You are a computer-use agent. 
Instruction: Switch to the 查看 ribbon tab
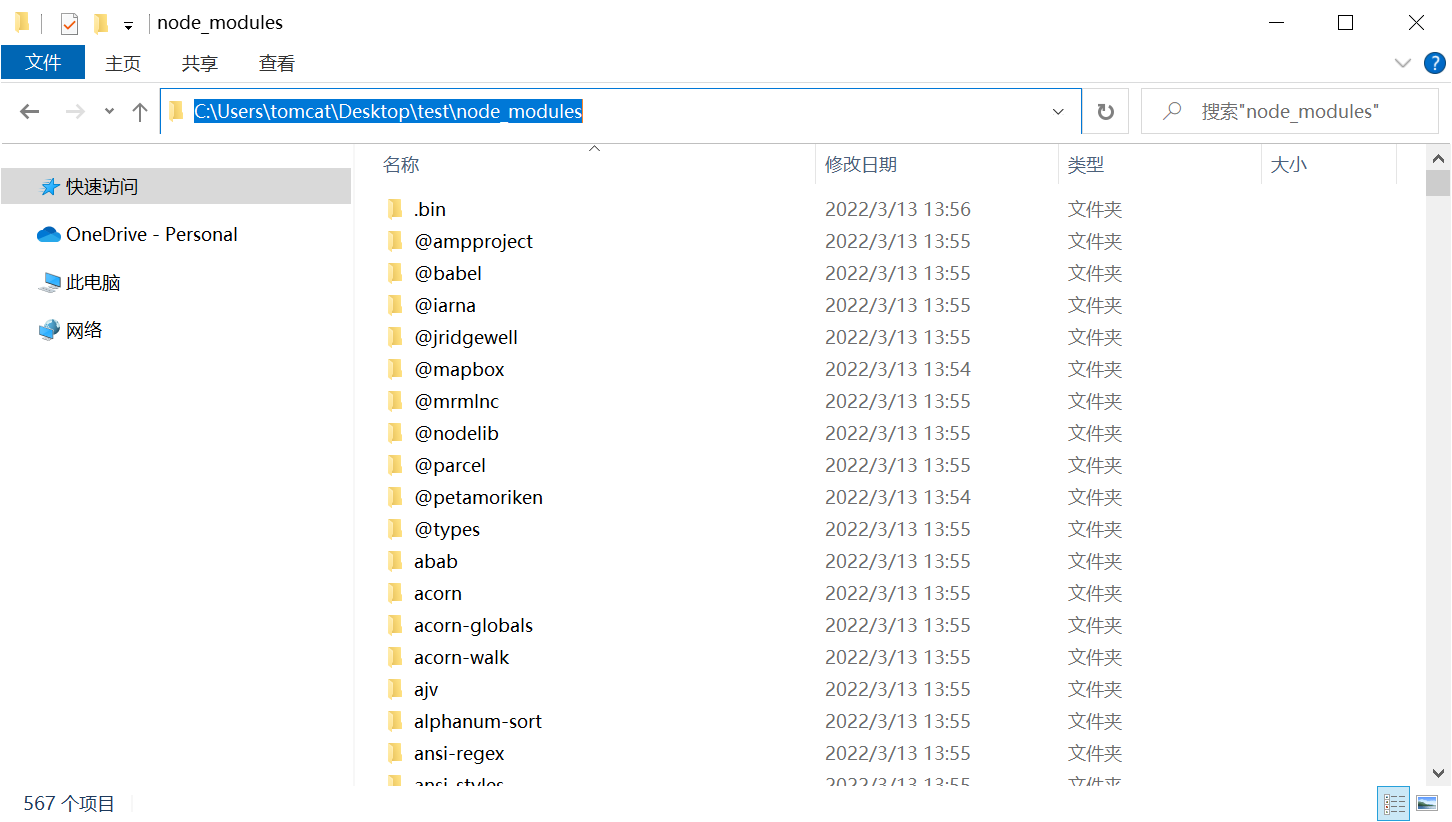(277, 63)
